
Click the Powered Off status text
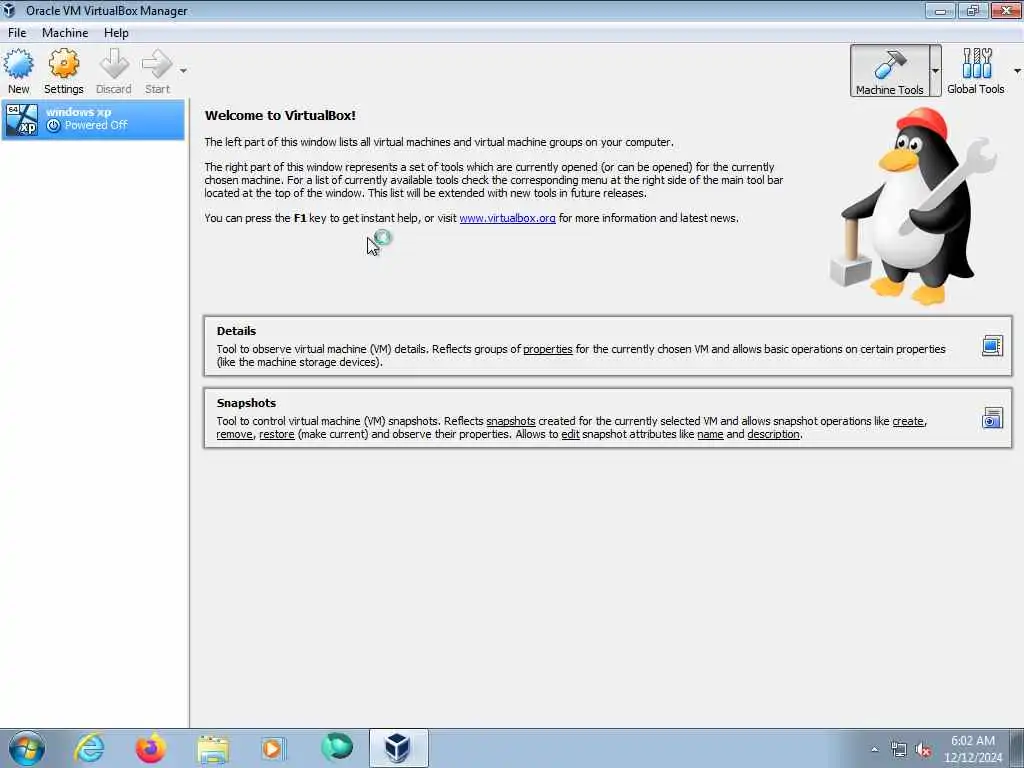96,125
